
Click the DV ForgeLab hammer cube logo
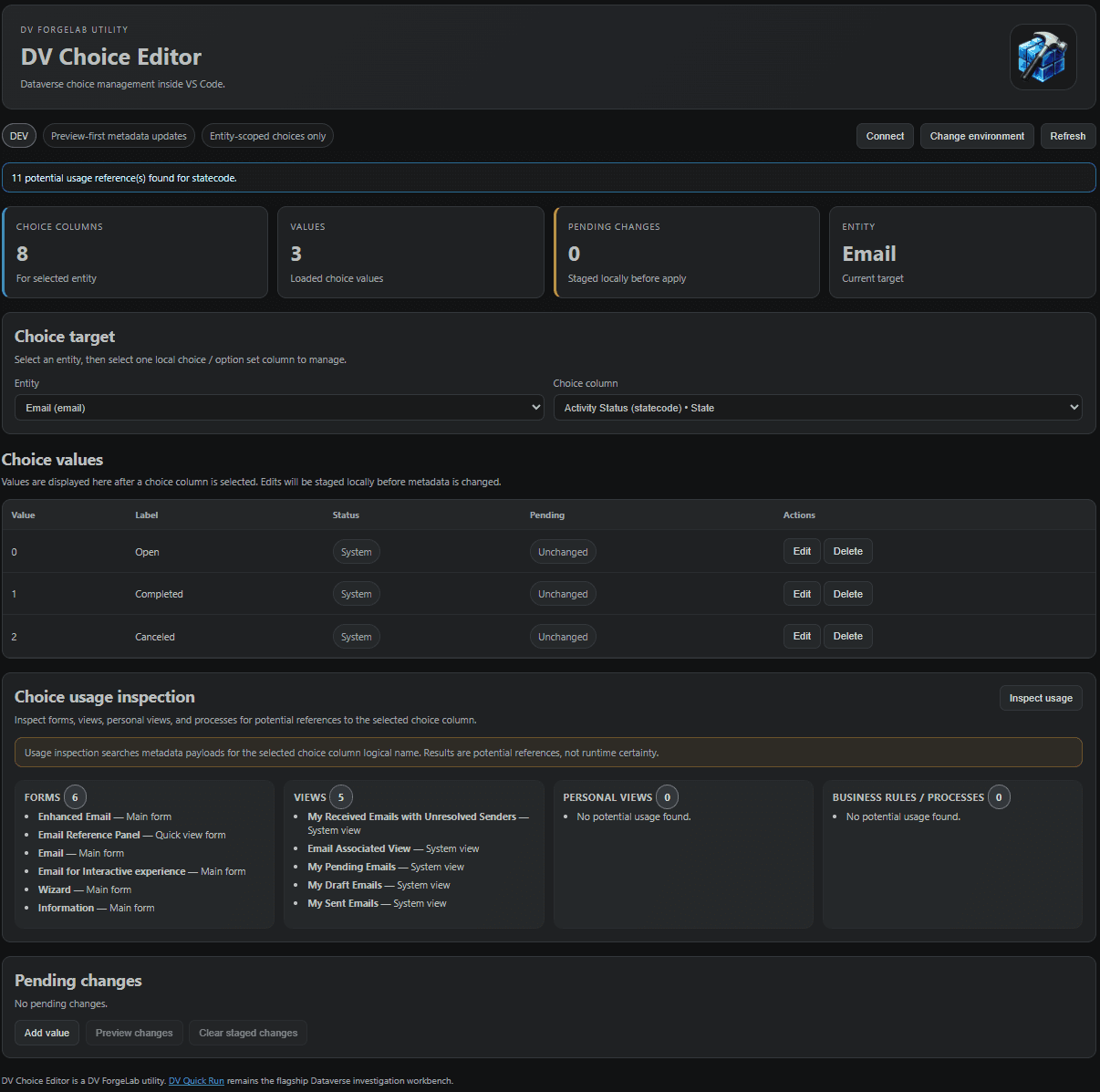[1043, 57]
